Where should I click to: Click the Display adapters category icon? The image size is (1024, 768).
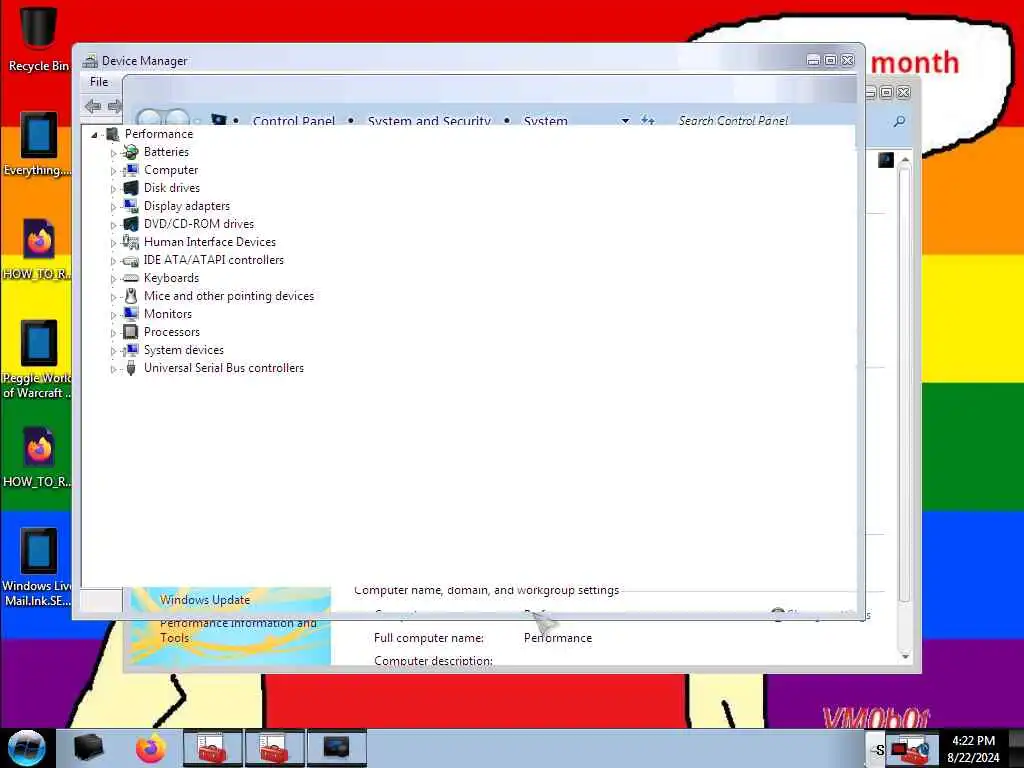click(x=131, y=206)
